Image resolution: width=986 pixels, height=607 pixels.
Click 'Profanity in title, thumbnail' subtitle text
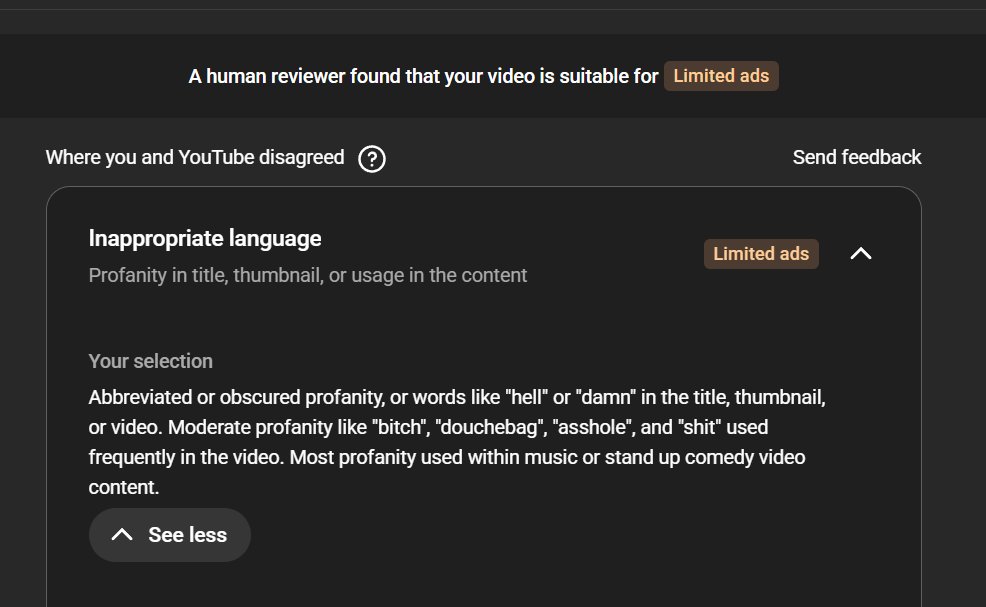click(307, 276)
